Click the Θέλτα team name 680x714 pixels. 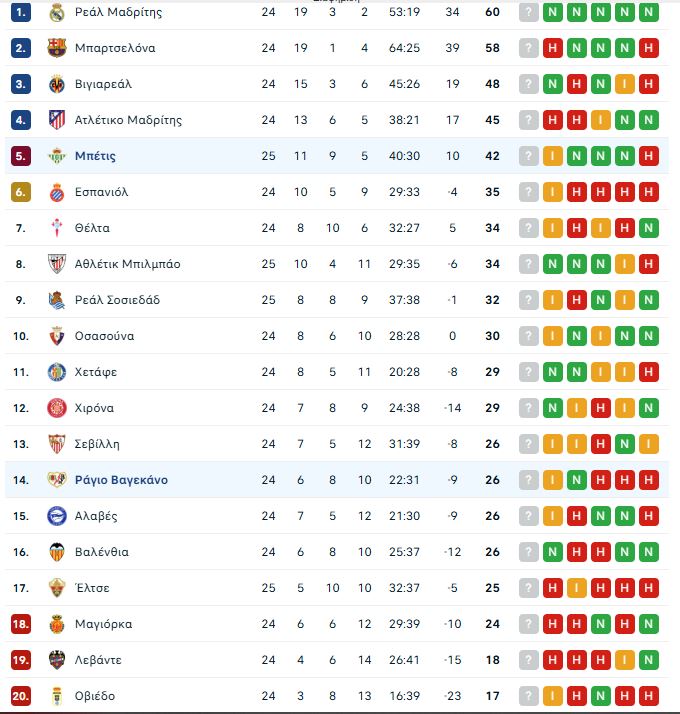click(x=92, y=228)
